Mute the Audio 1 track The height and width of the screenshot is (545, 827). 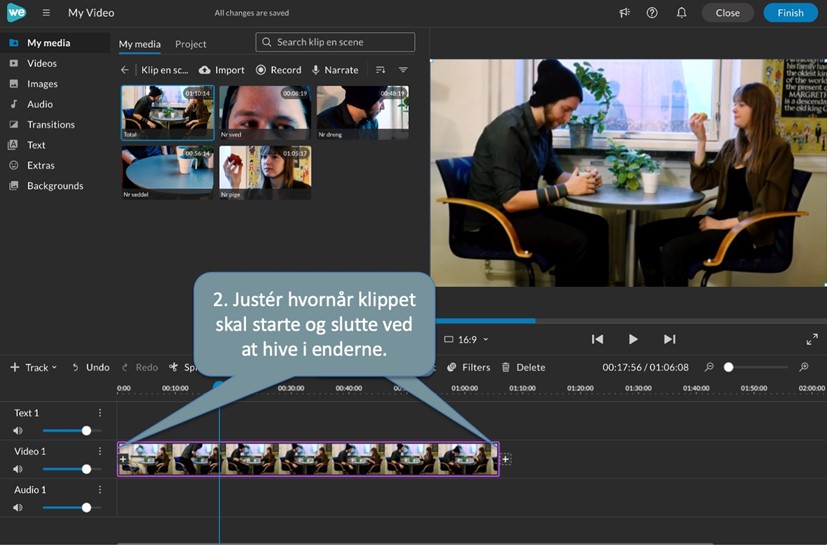point(18,508)
